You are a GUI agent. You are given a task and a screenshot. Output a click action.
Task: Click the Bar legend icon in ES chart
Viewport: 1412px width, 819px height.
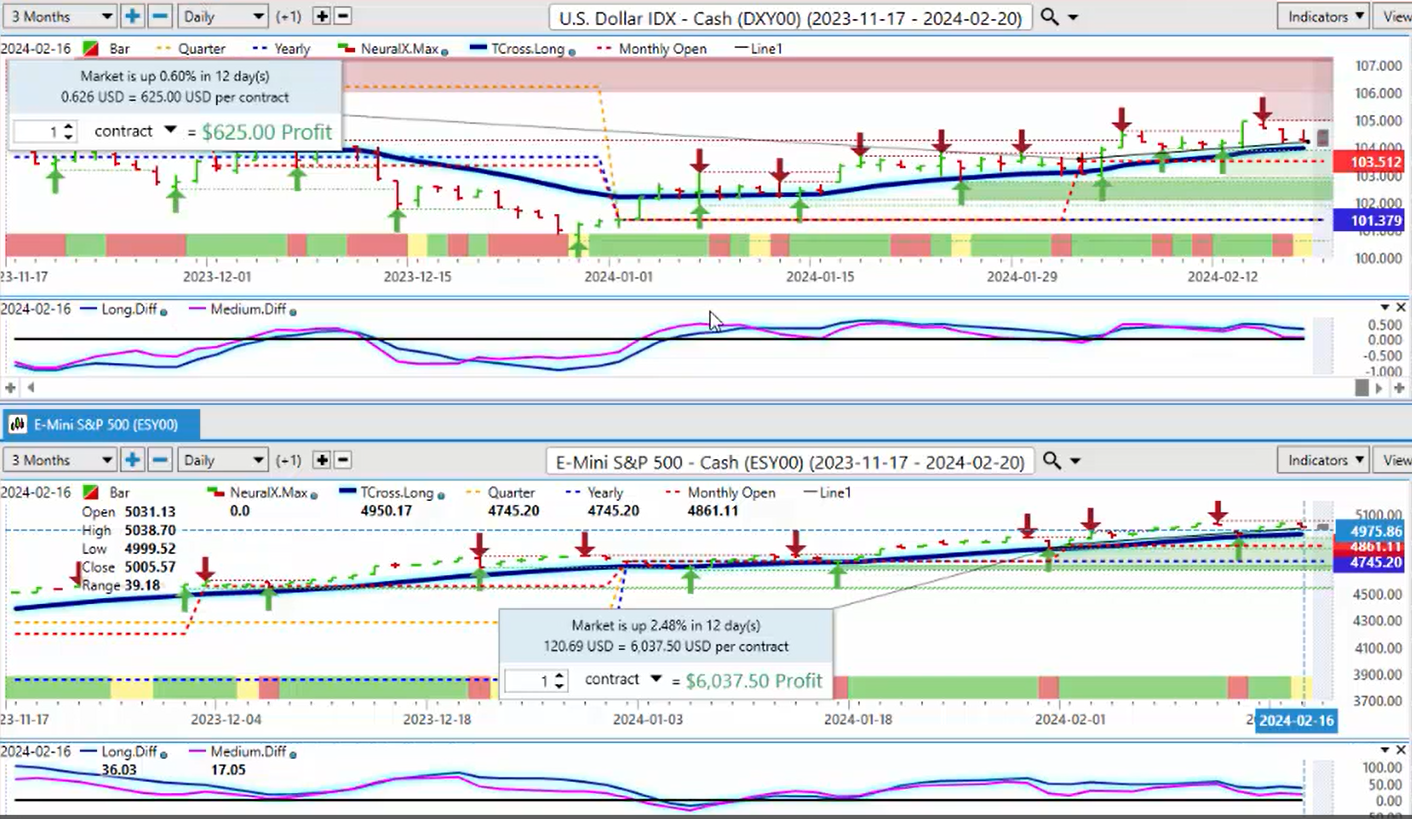pyautogui.click(x=90, y=493)
